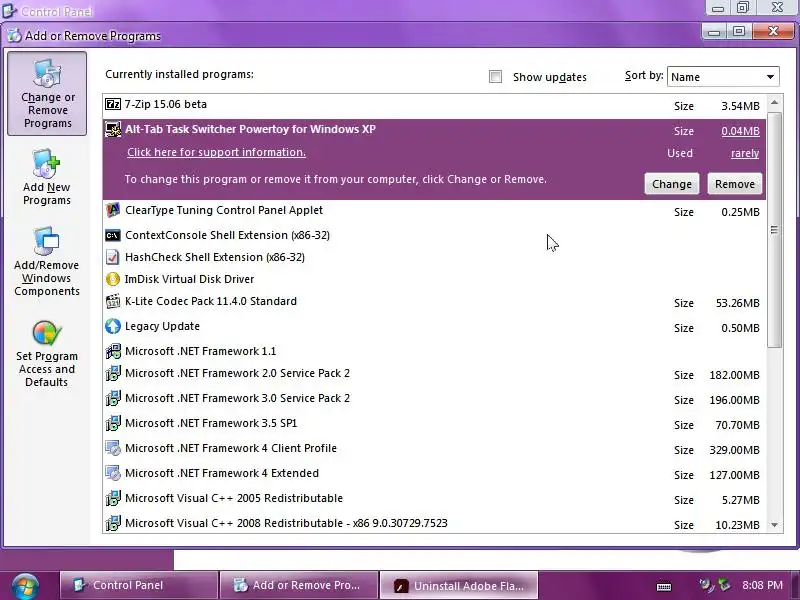Click the 329.00MB size value

(x=734, y=450)
